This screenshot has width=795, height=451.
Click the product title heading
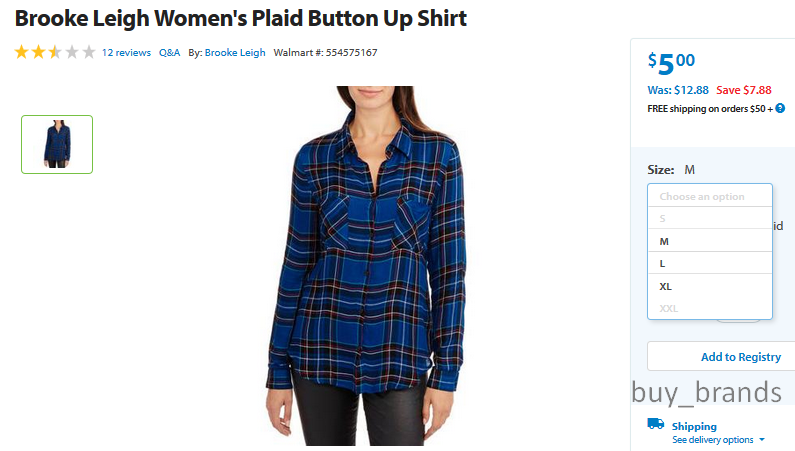click(x=240, y=19)
